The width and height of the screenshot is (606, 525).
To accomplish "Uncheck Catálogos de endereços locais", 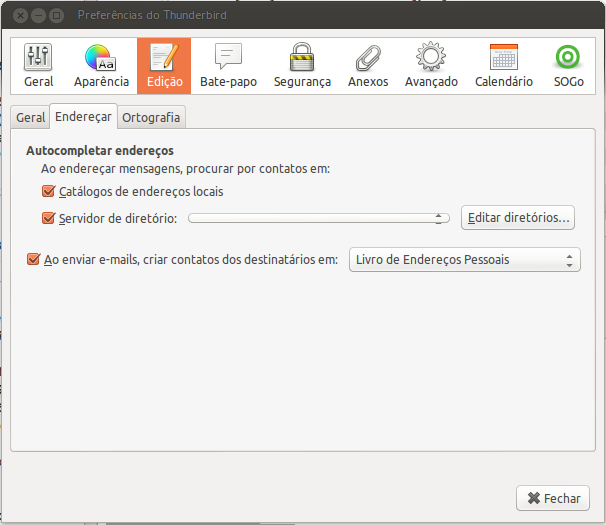I will tap(49, 191).
